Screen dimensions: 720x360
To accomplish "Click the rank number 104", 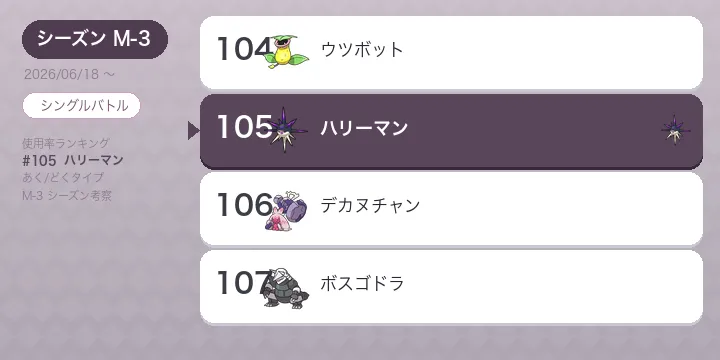I will point(243,49).
